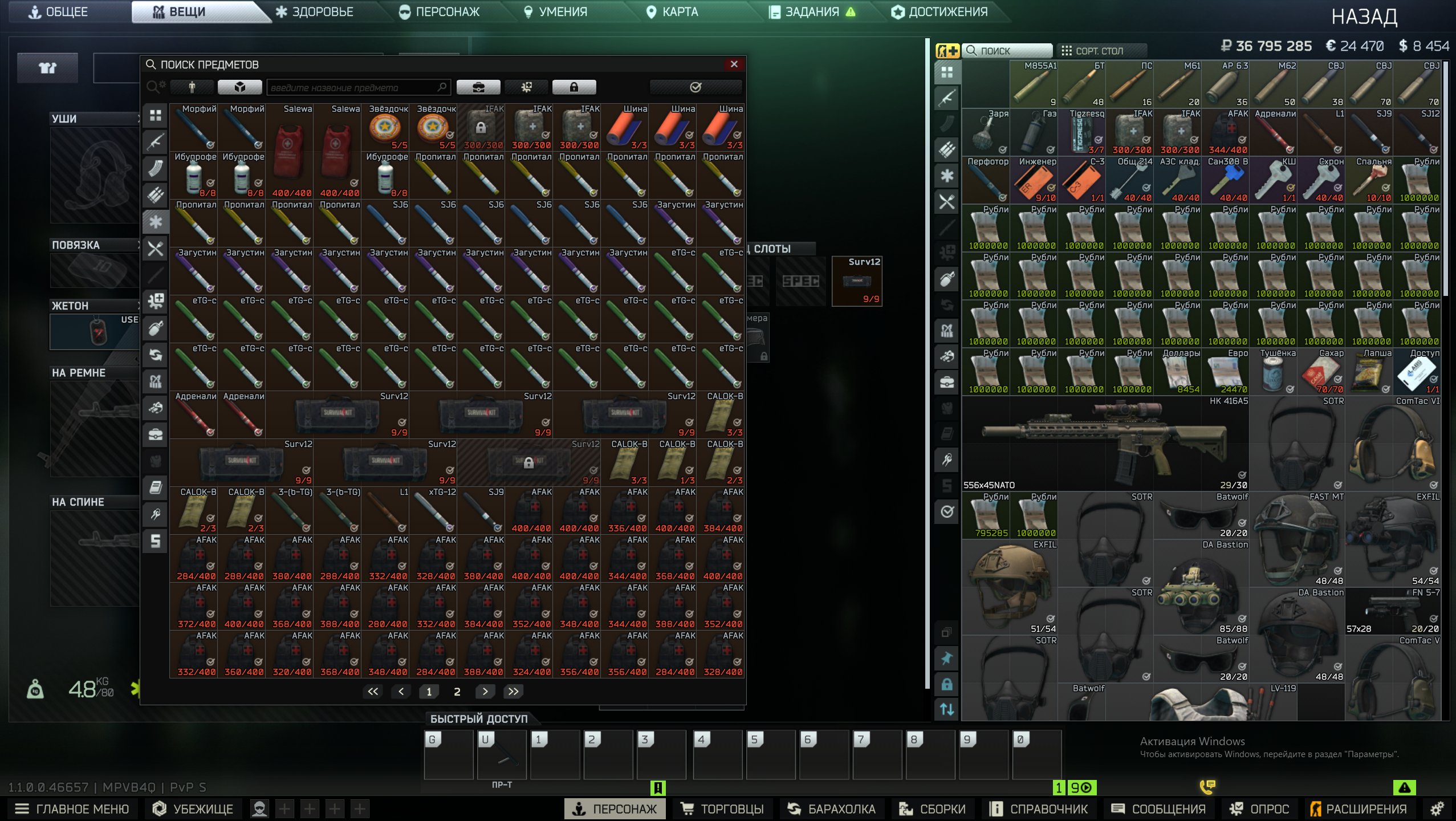This screenshot has height=821, width=1456.
Task: Toggle checkmark filter in search dialog toolbar
Action: (696, 87)
